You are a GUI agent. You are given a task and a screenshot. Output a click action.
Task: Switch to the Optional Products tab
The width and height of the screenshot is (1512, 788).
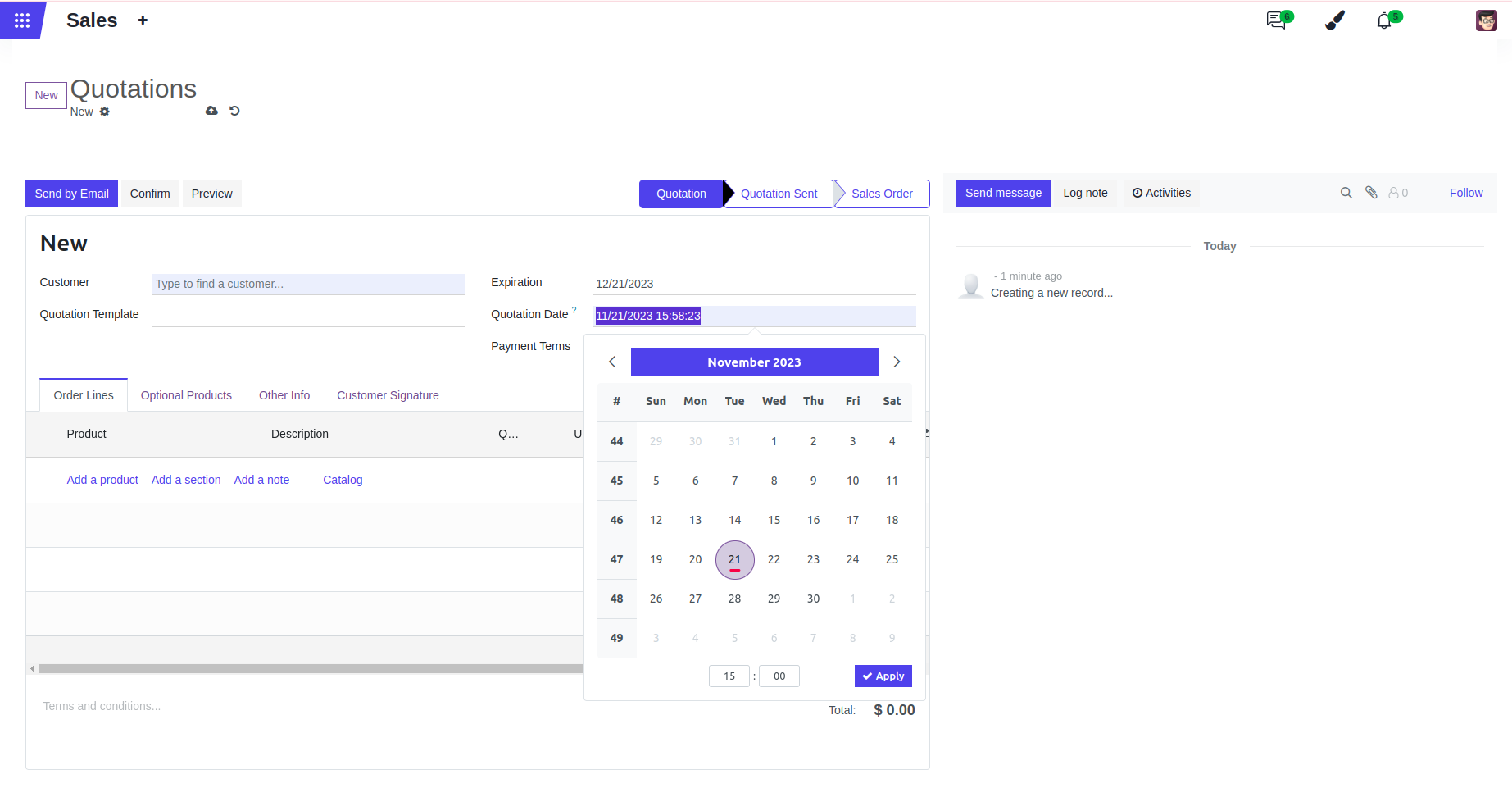pos(186,395)
